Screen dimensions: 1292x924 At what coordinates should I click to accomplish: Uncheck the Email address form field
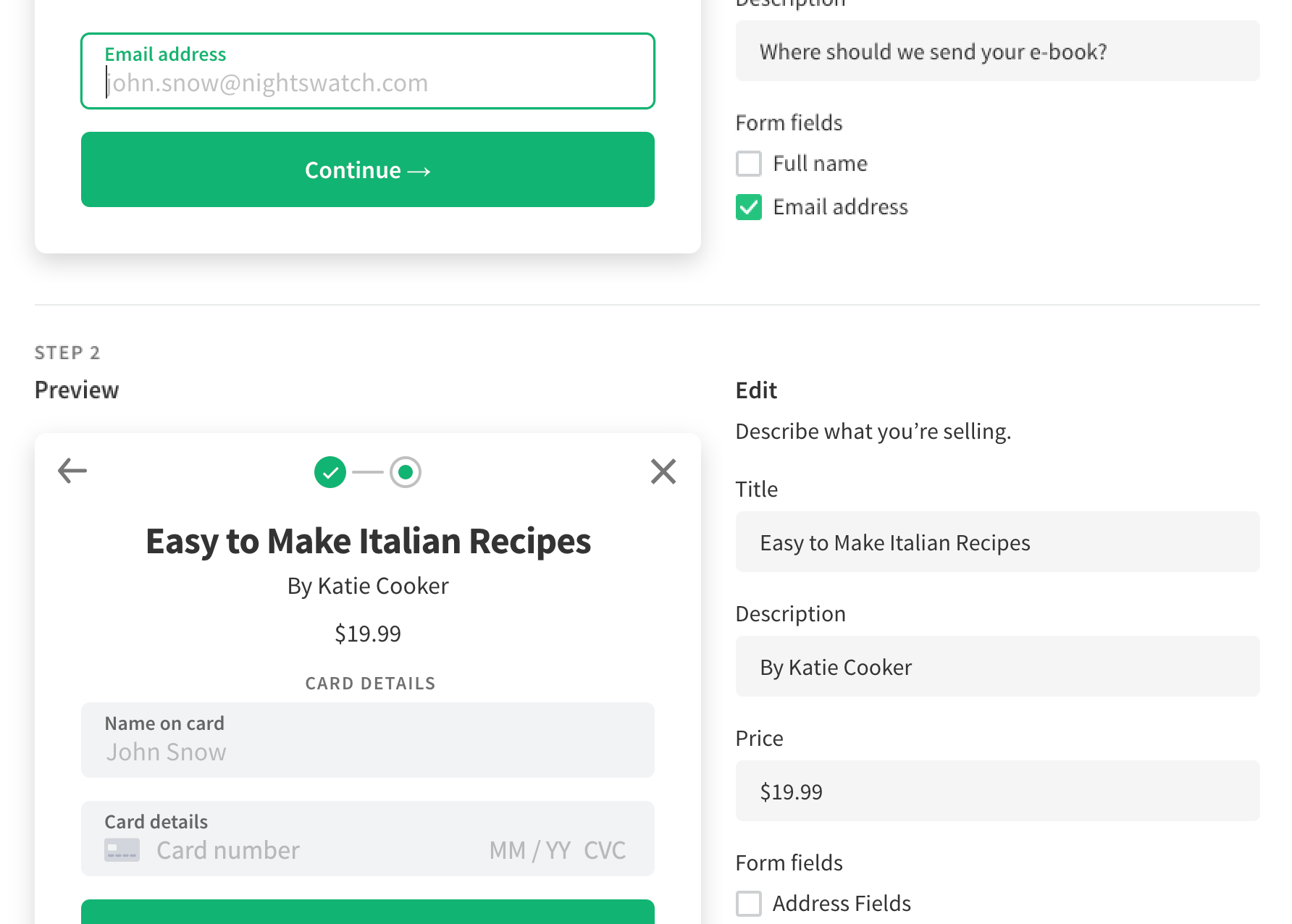(x=749, y=207)
